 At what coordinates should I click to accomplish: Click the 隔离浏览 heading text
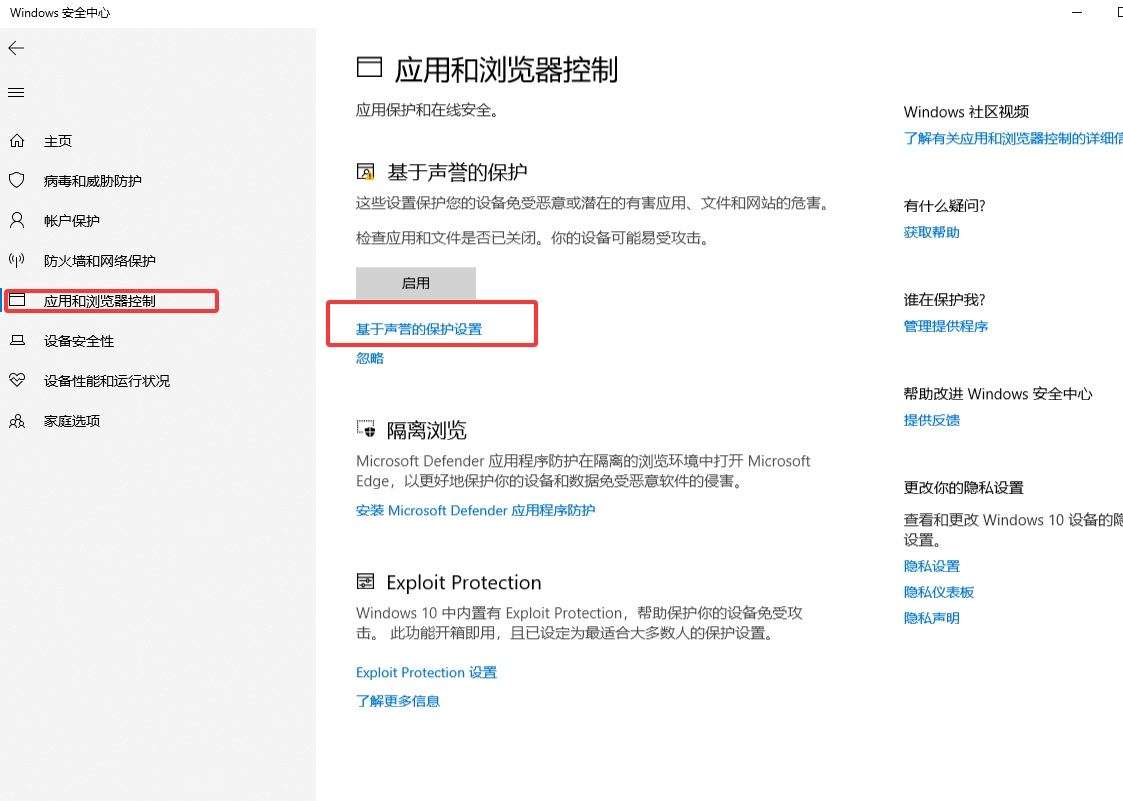click(426, 430)
